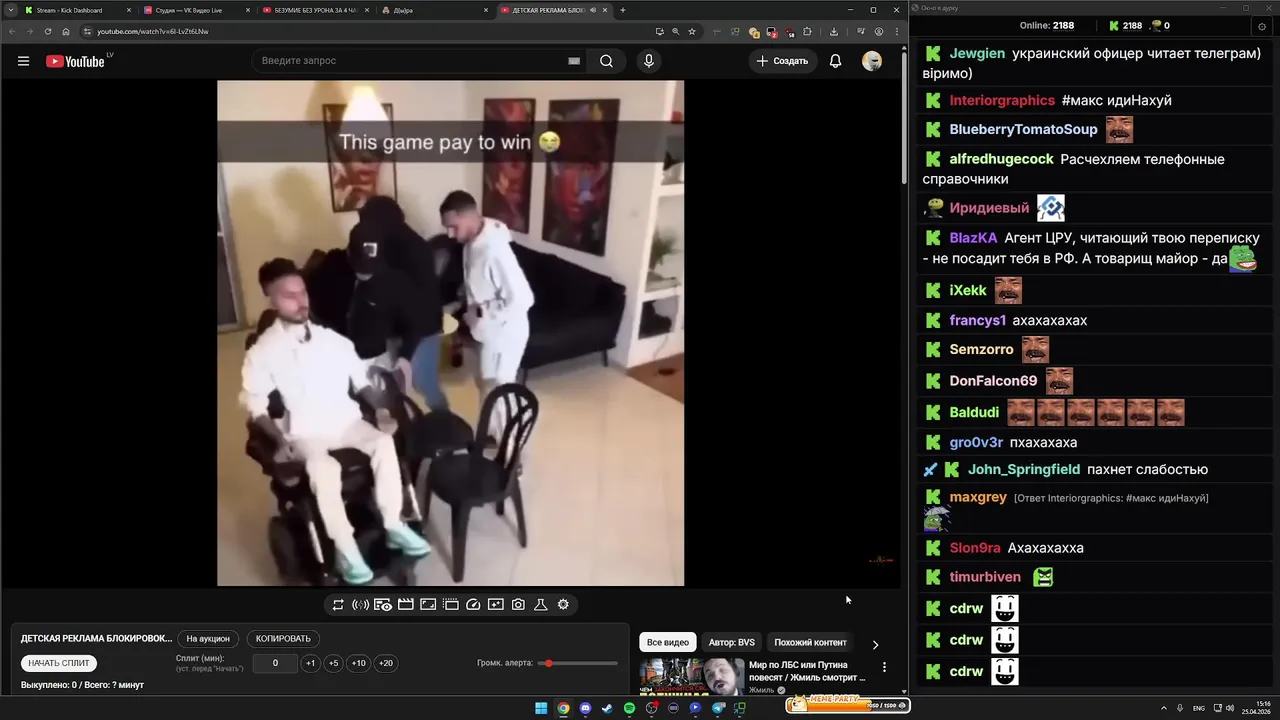Click the browser address bar URL
Viewport: 1280px width, 720px height.
click(x=153, y=31)
